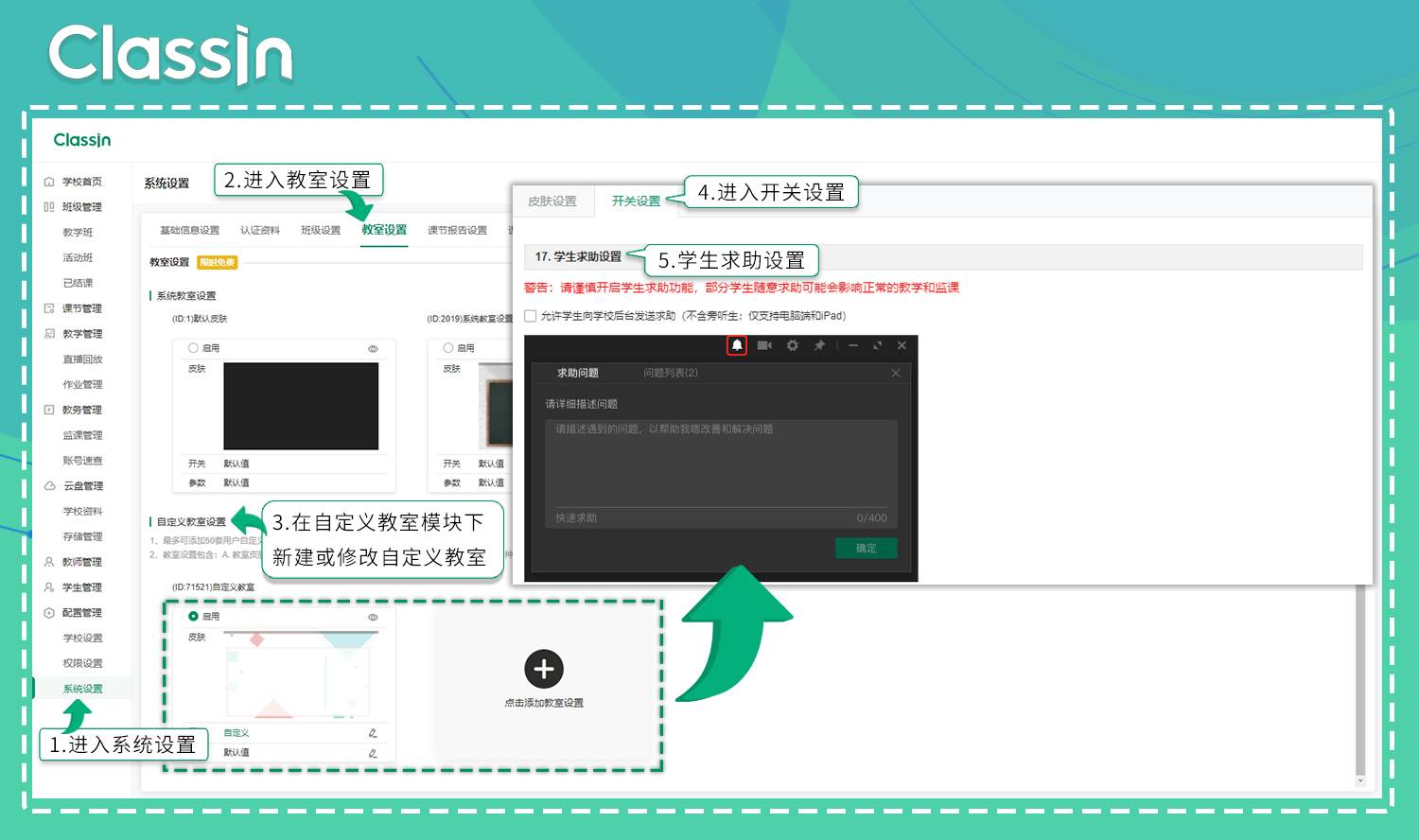Click the page vertical scrollbar

pos(1360,681)
